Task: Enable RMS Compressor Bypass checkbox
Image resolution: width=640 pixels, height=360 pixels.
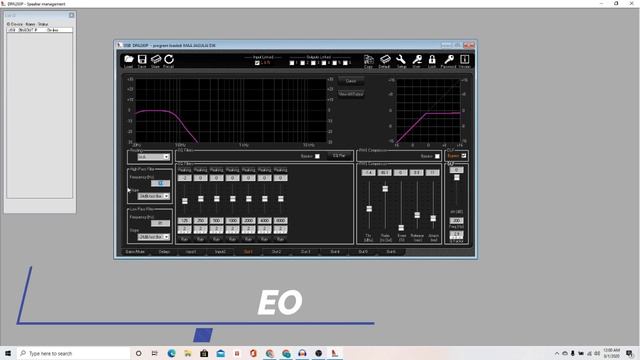Action: tap(437, 156)
